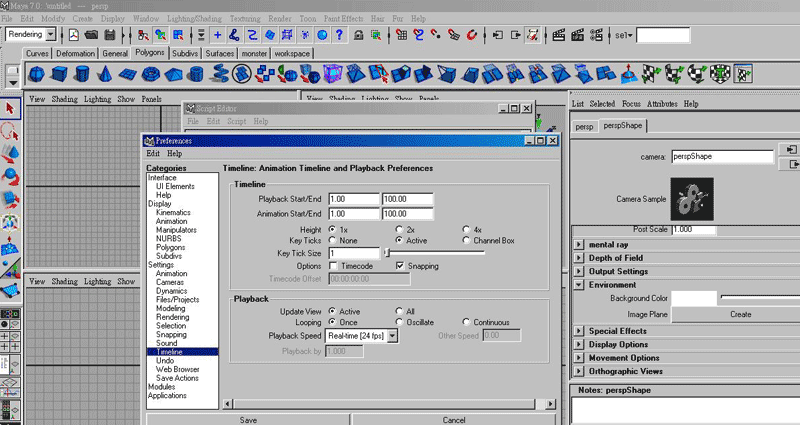The height and width of the screenshot is (425, 800).
Task: Save the preferences
Action: [x=248, y=420]
